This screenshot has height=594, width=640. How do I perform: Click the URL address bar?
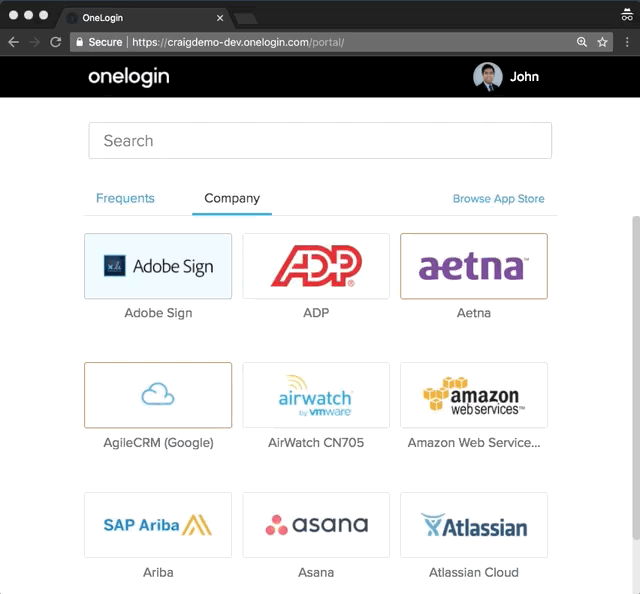coord(341,42)
